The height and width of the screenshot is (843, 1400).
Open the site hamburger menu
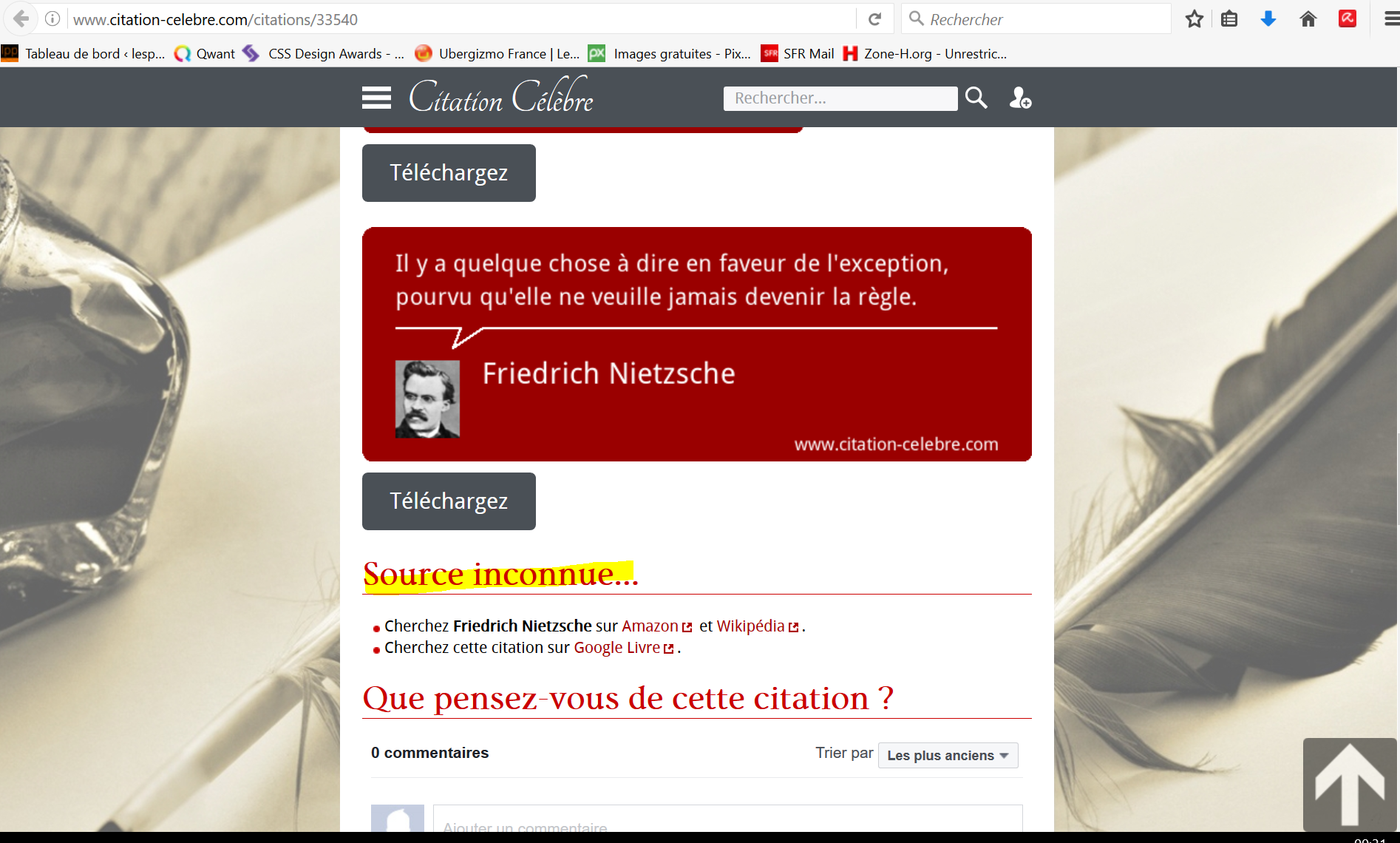pyautogui.click(x=376, y=98)
